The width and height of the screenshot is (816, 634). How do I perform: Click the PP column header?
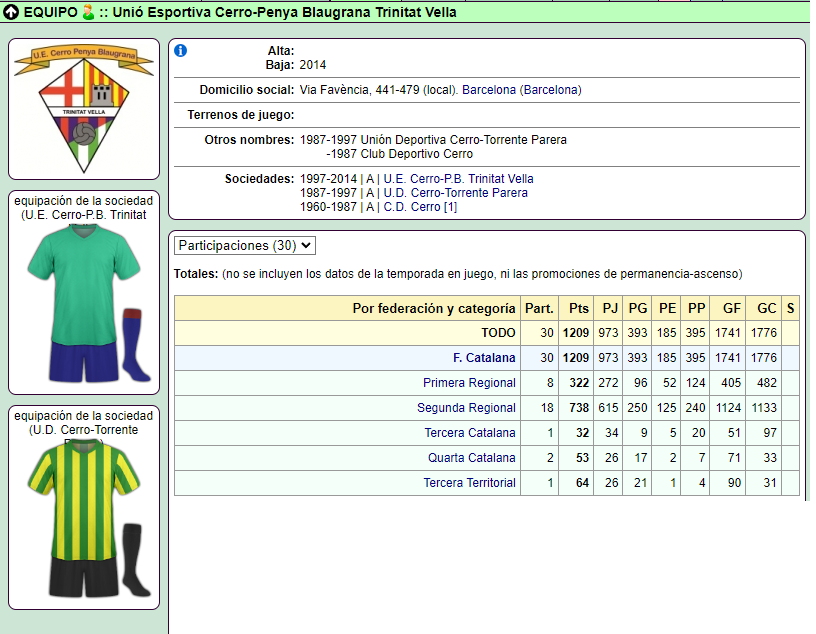[x=697, y=309]
